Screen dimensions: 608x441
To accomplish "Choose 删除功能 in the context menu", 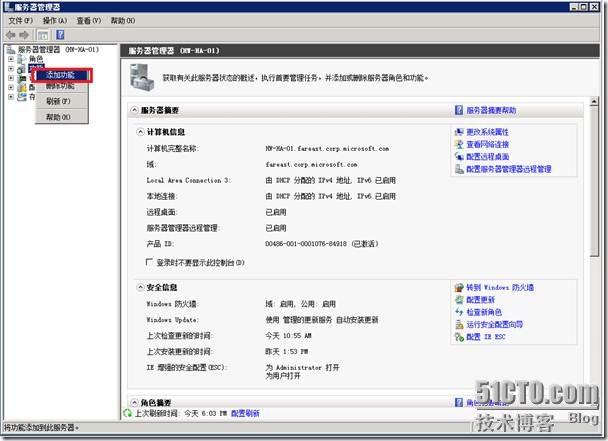I will pyautogui.click(x=62, y=86).
